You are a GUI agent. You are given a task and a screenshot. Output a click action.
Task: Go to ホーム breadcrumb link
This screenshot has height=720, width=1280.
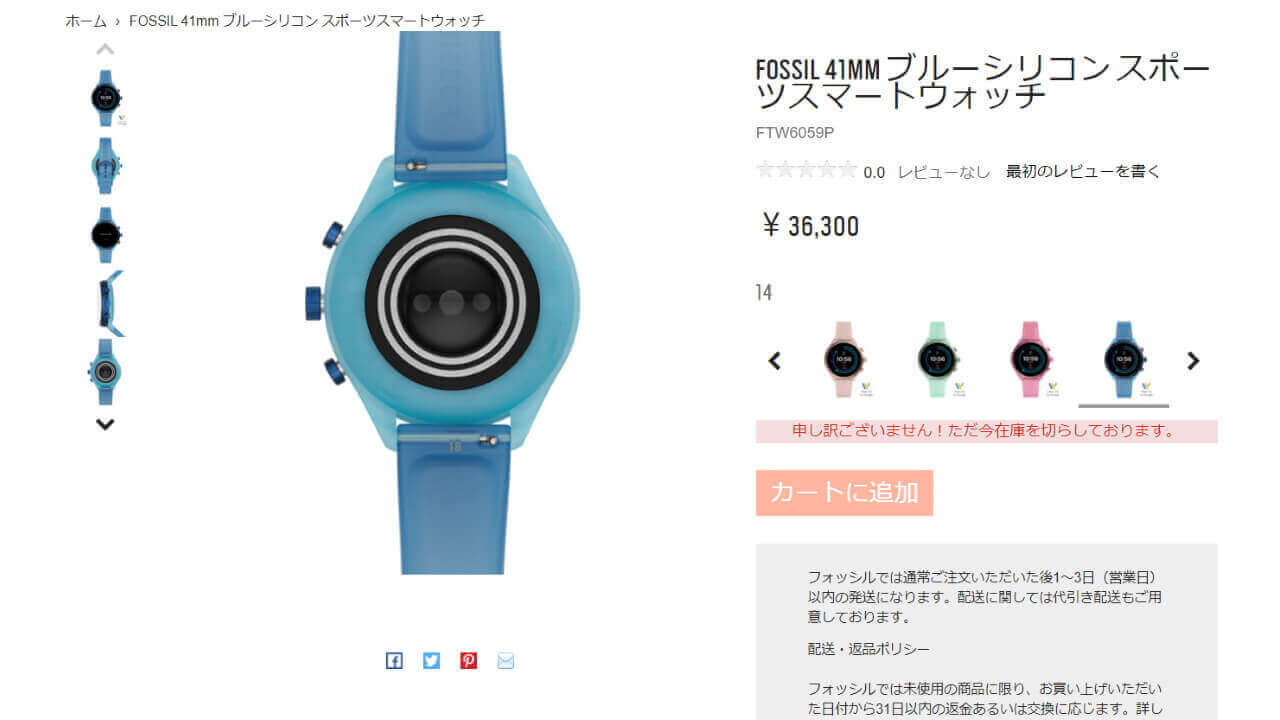pos(86,20)
